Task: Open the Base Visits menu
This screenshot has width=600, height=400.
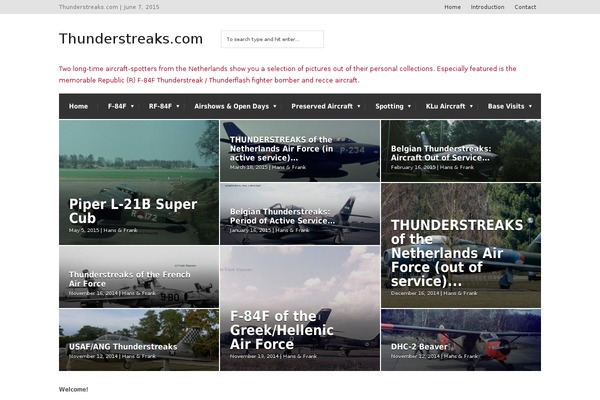Action: click(x=506, y=106)
